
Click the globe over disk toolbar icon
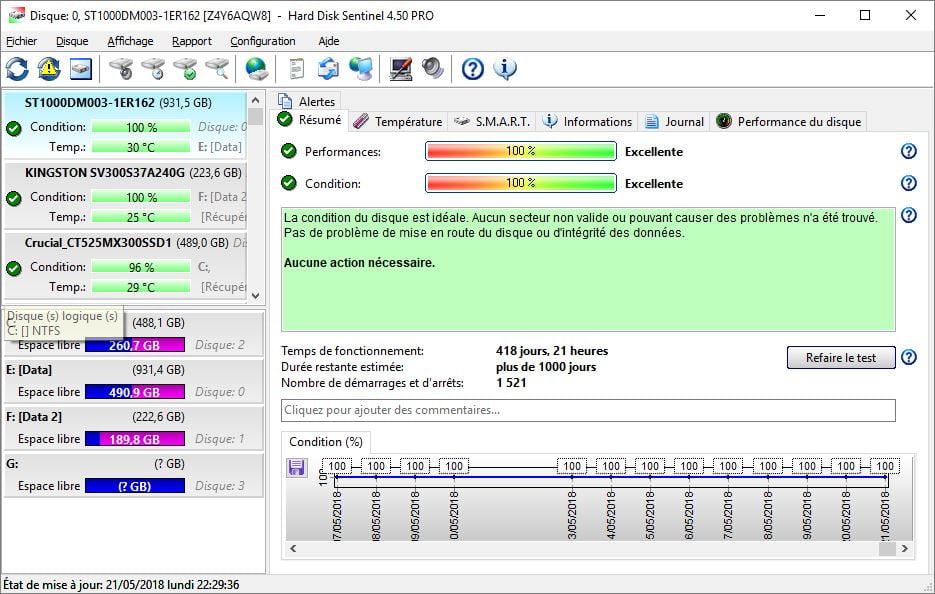coord(256,69)
